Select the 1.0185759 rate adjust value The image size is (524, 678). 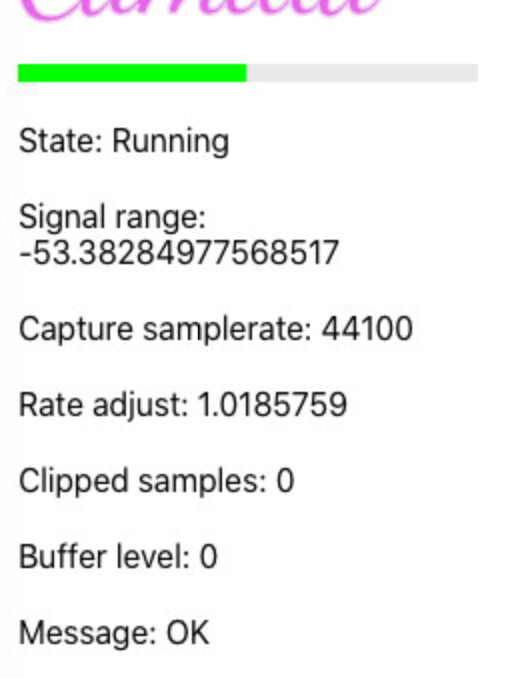272,405
